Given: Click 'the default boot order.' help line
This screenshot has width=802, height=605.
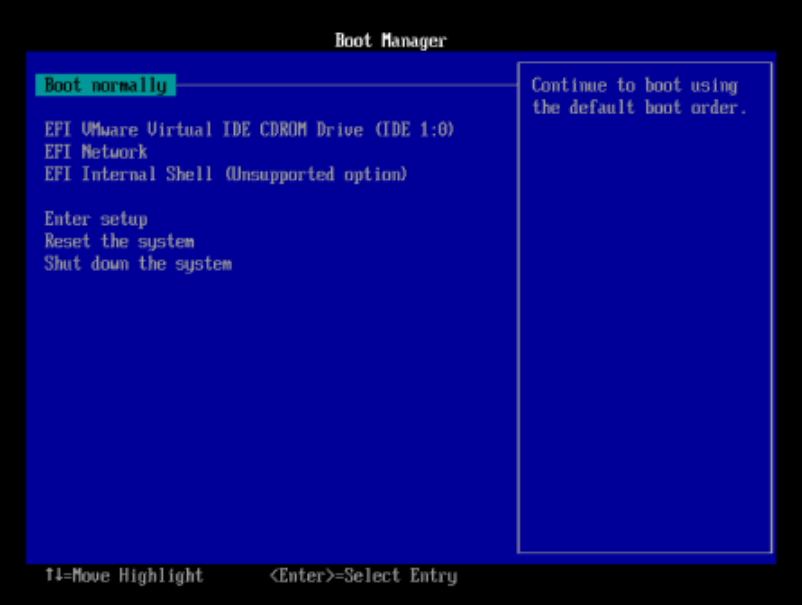Looking at the screenshot, I should (639, 107).
